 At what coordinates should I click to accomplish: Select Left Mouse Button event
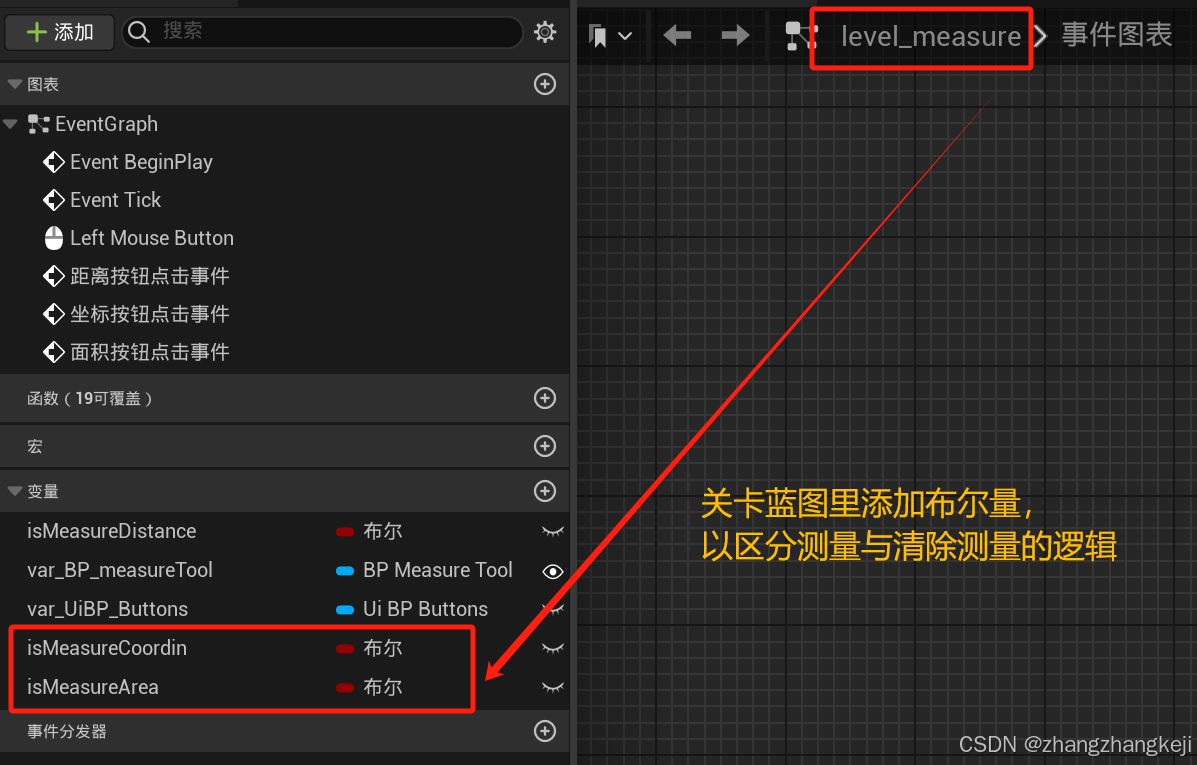[152, 238]
